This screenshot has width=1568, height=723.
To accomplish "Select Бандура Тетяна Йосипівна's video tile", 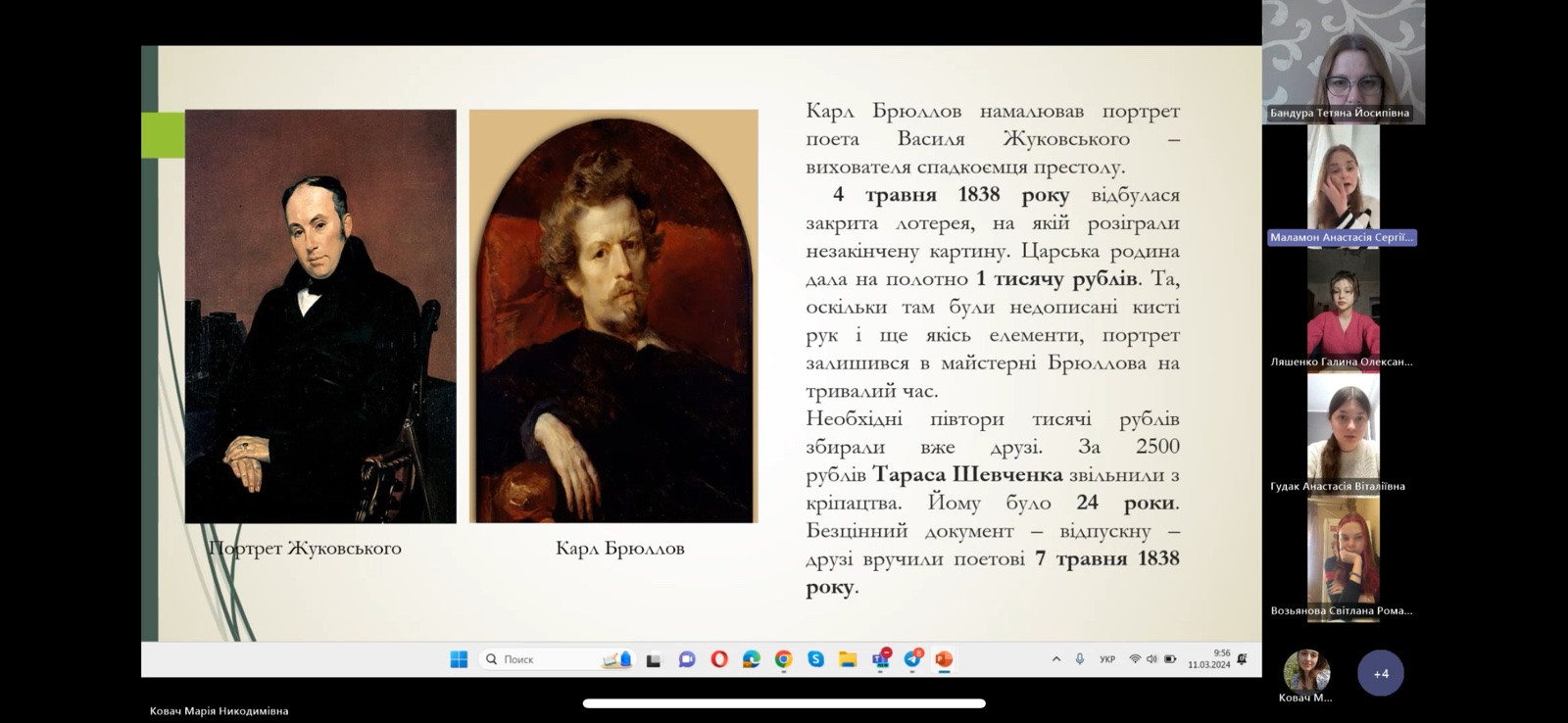I will click(1344, 63).
